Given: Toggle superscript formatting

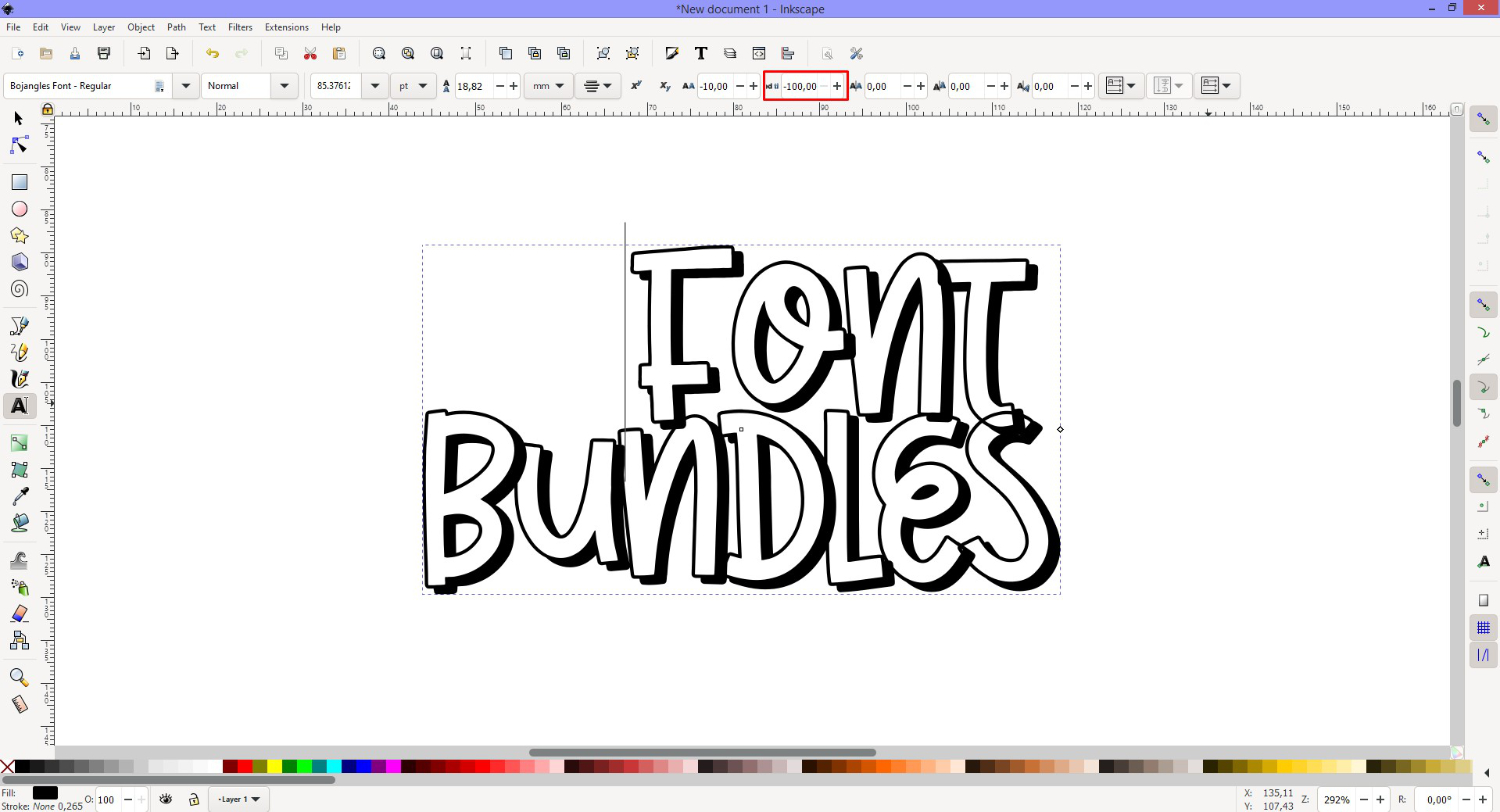Looking at the screenshot, I should 636,86.
